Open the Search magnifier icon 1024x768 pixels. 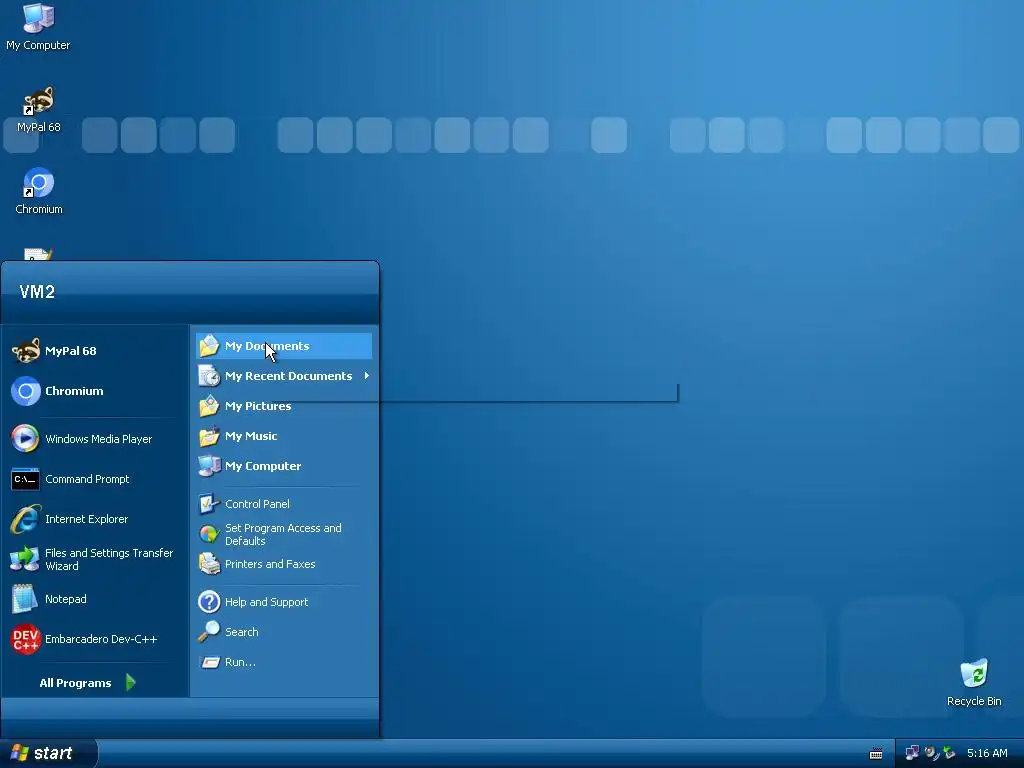coord(209,632)
